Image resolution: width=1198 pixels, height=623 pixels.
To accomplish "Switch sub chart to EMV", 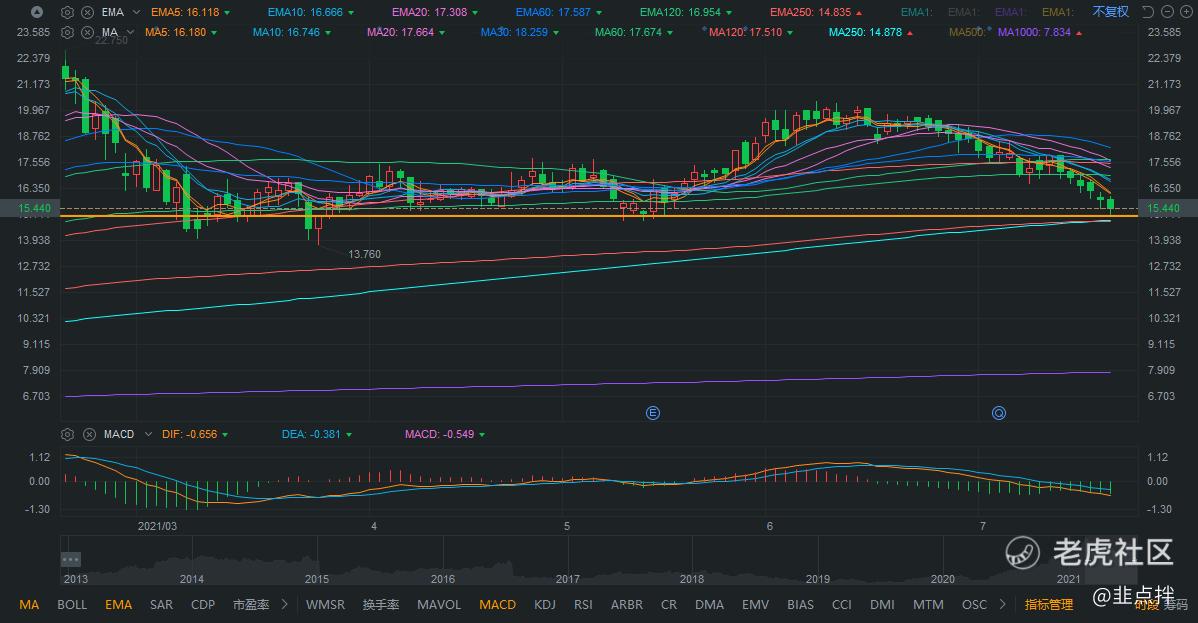I will 755,605.
